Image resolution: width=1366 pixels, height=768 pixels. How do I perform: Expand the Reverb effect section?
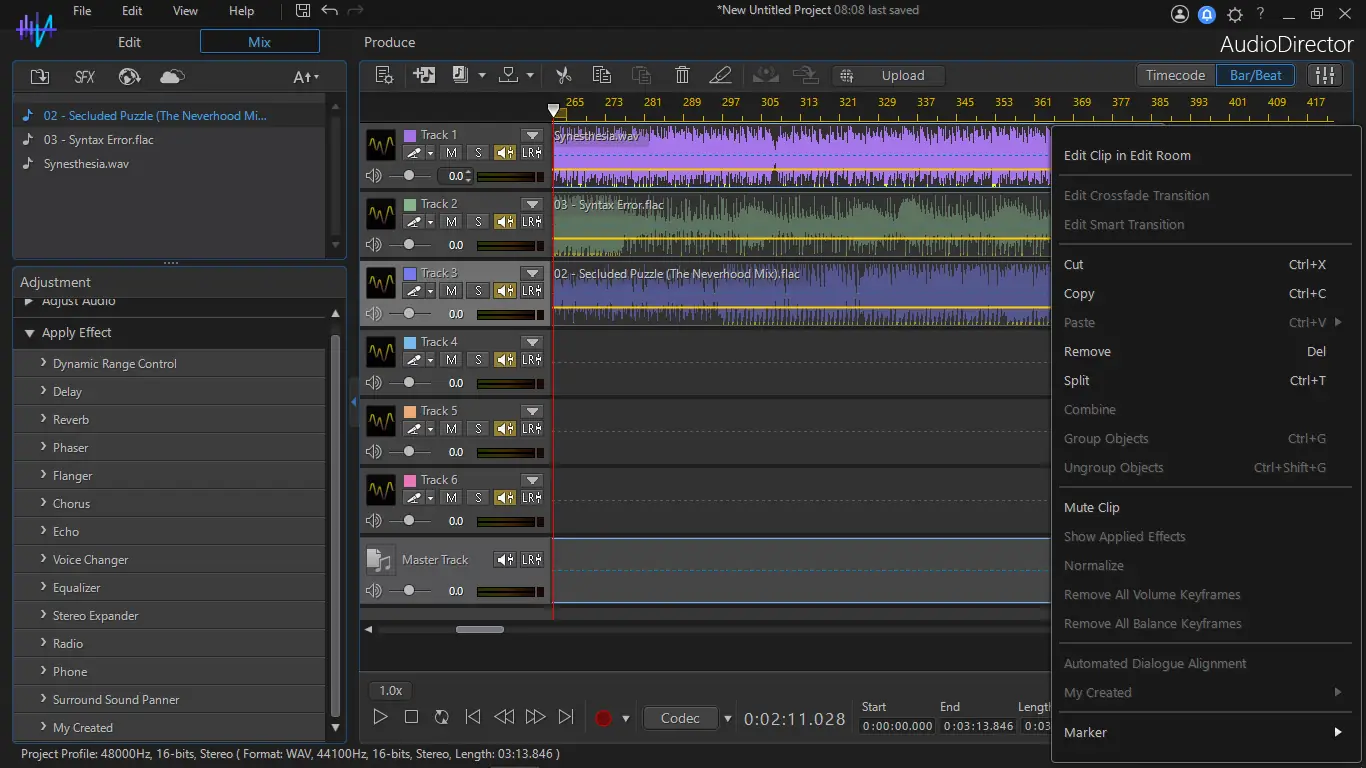tap(71, 420)
